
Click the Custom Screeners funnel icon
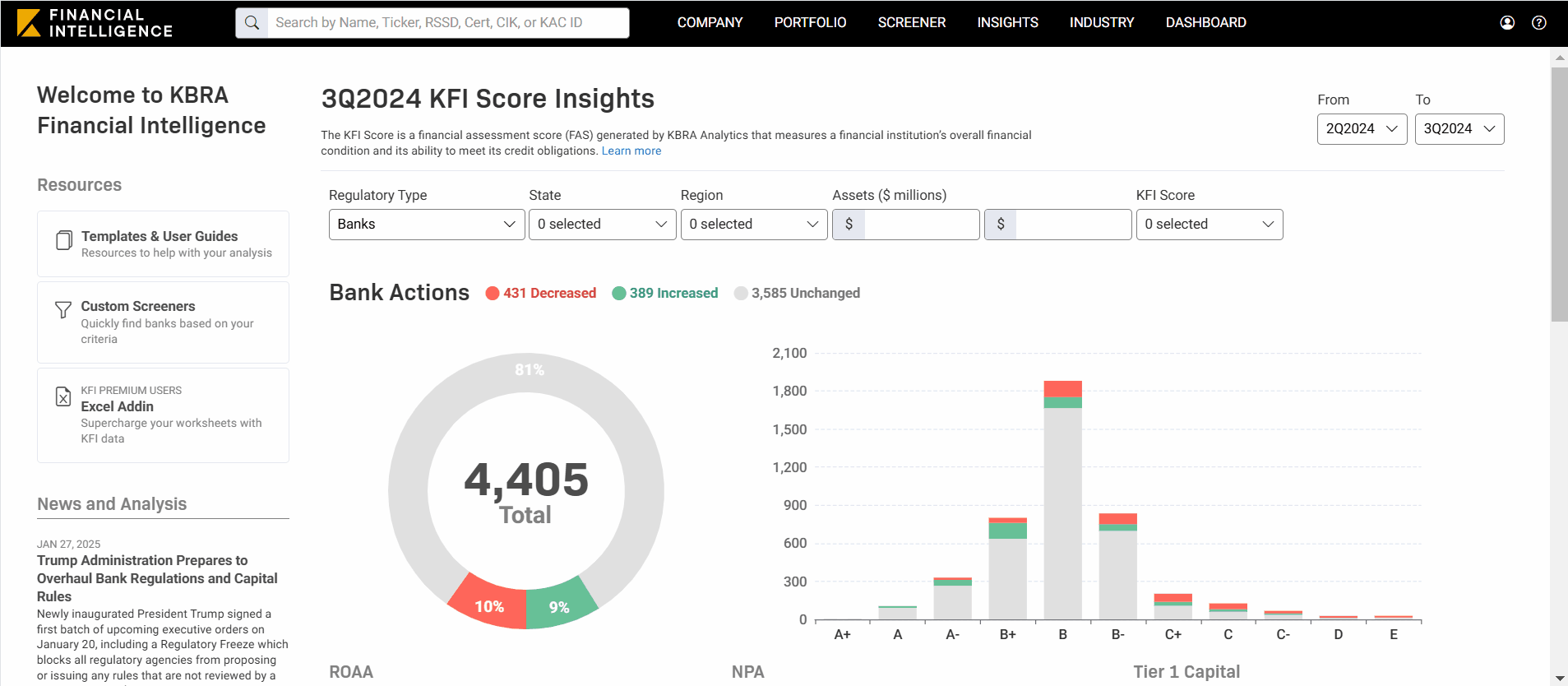click(x=62, y=310)
